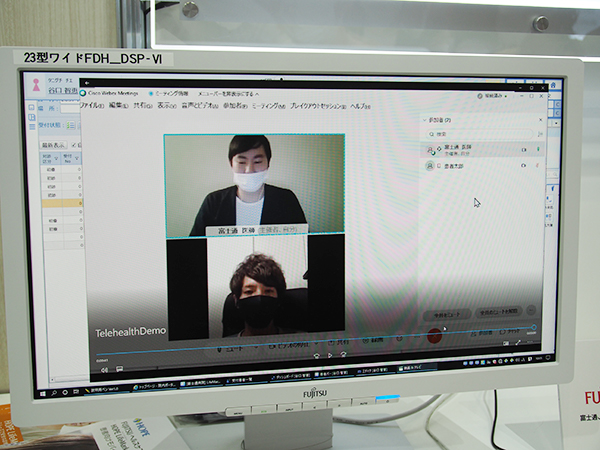Click the red end meeting button
This screenshot has height=450, width=600.
coord(434,337)
